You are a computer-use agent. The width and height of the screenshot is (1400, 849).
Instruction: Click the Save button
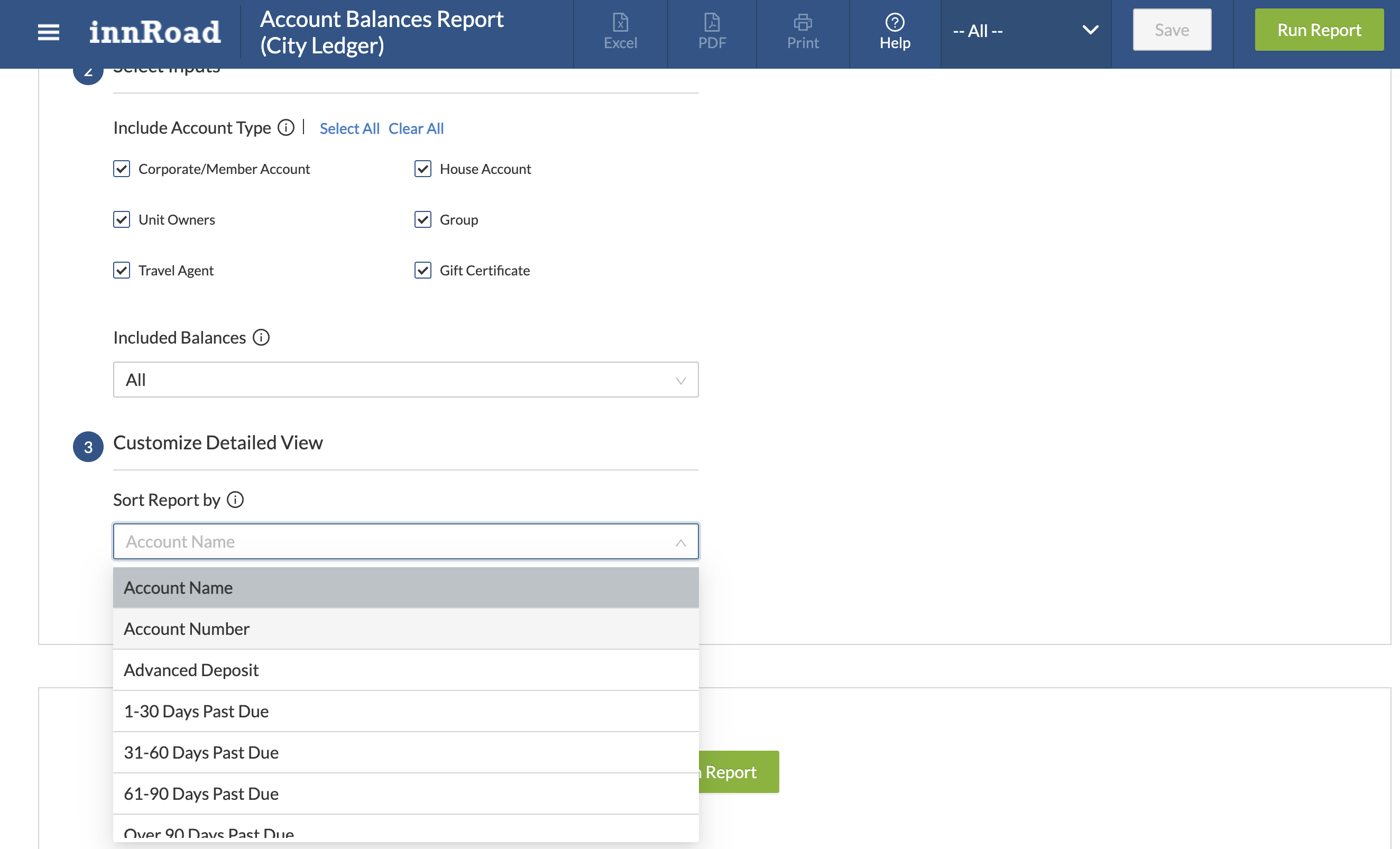[1171, 30]
